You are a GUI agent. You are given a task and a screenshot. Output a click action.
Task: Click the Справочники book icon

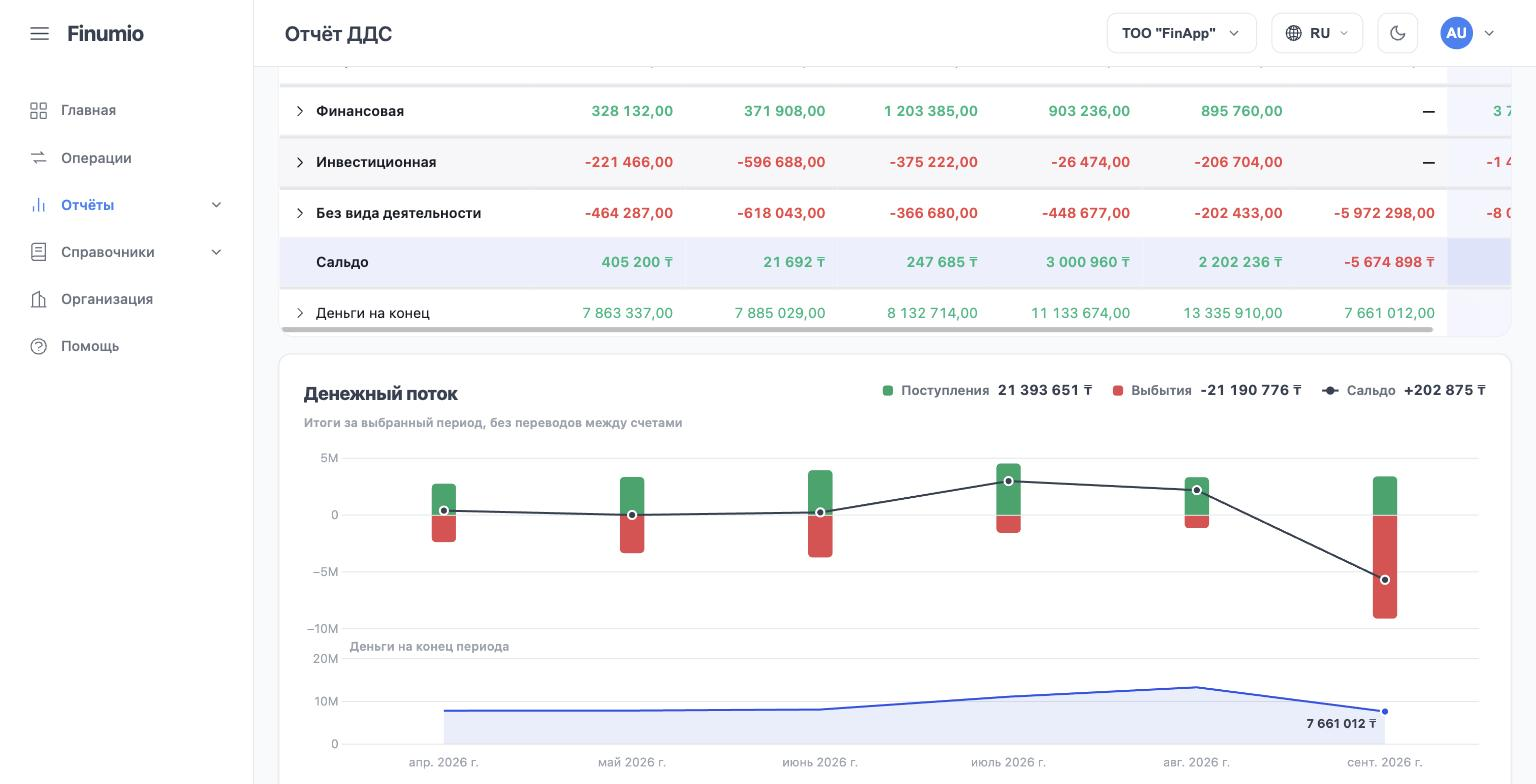39,252
